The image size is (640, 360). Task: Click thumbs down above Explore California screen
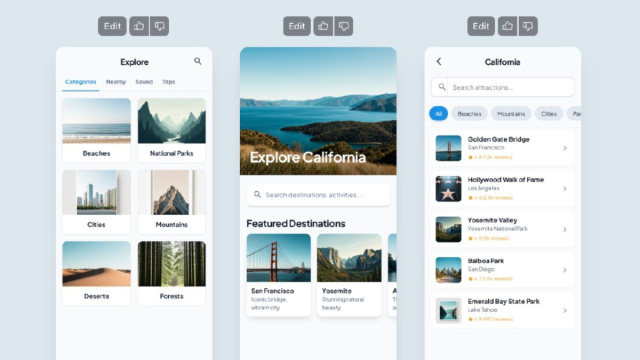(x=344, y=26)
